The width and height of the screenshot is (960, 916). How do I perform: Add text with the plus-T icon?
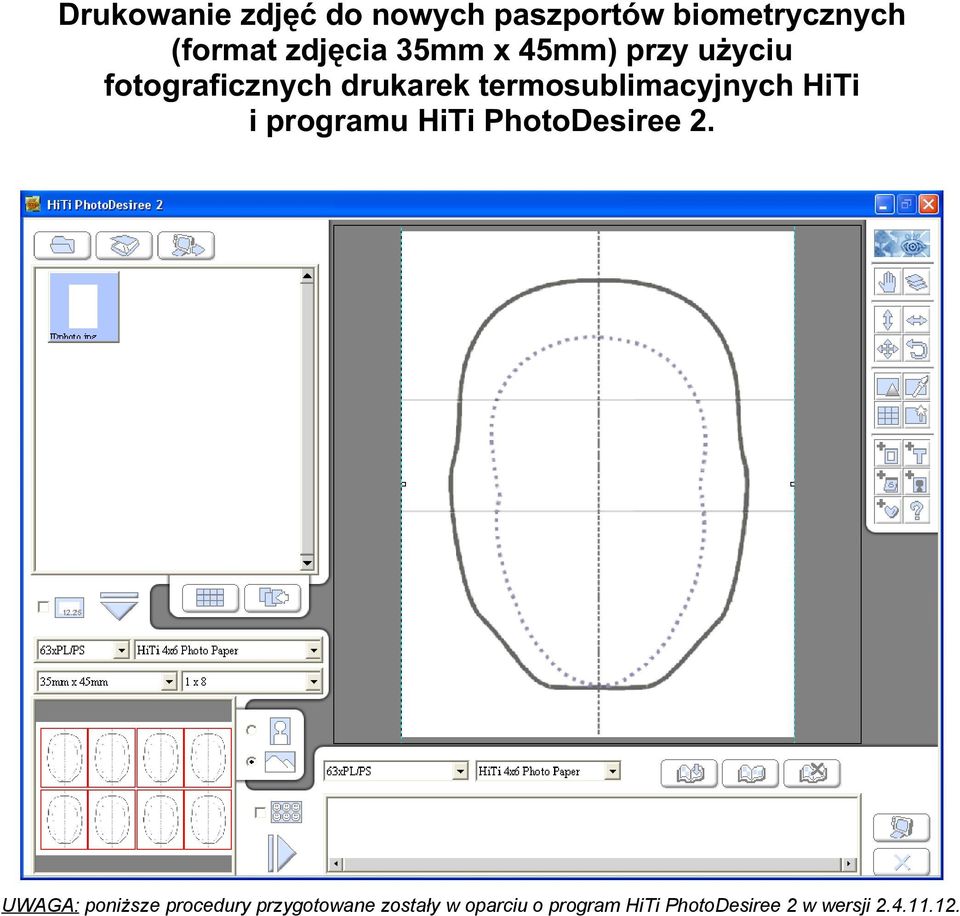(916, 454)
